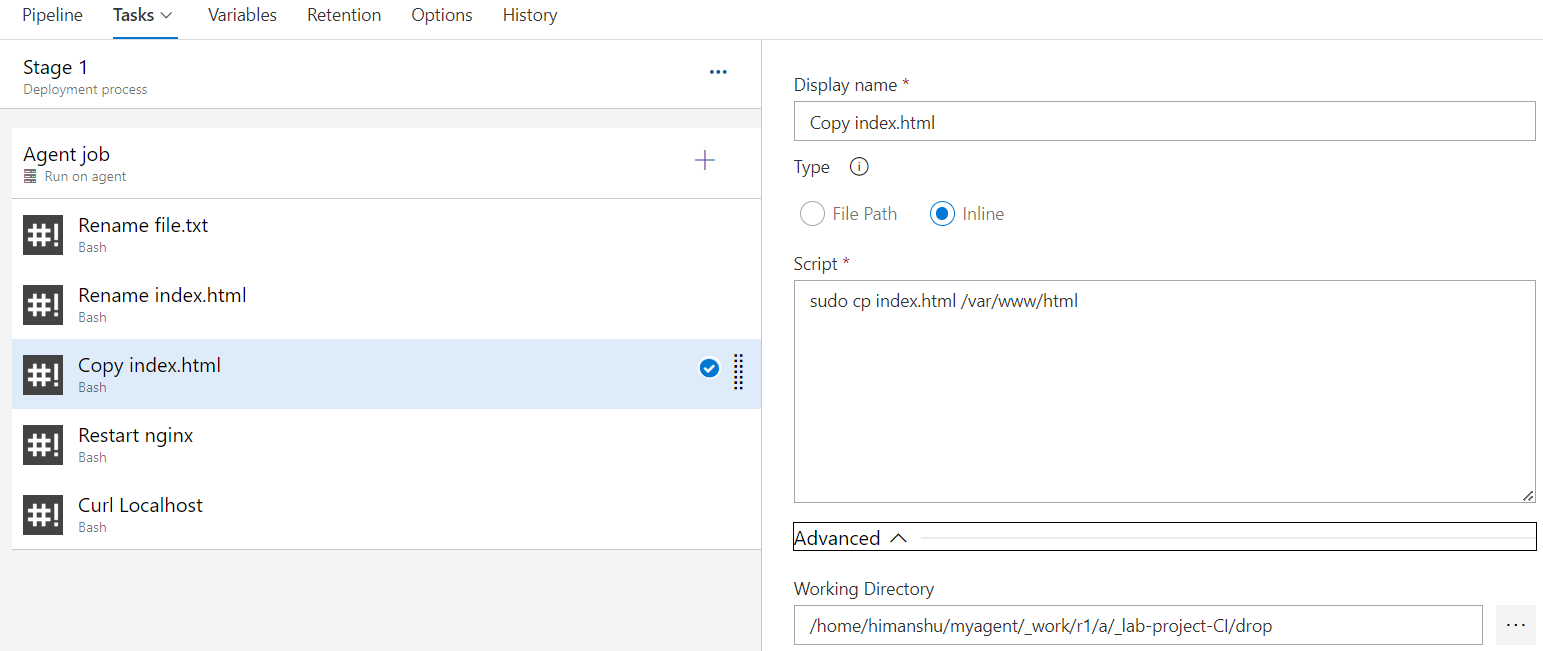This screenshot has width=1543, height=651.
Task: Click the Bash icon for Rename index.html
Action: pyautogui.click(x=43, y=305)
